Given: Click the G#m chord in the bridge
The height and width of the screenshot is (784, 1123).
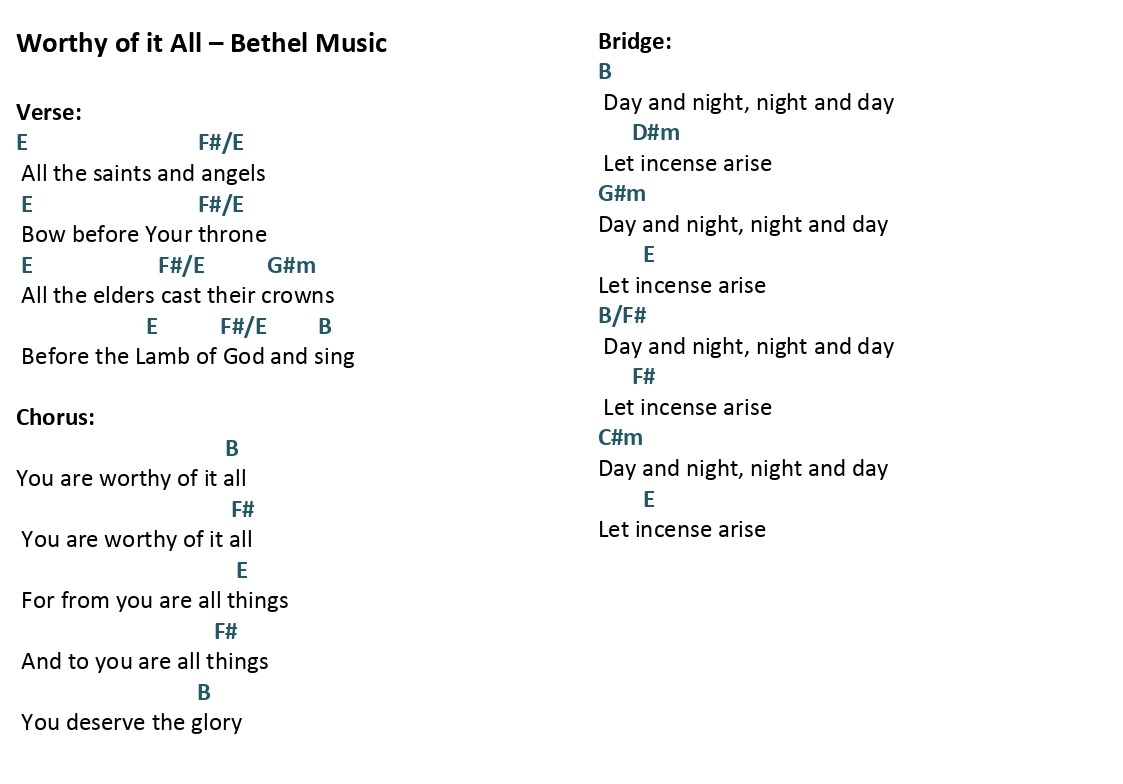Looking at the screenshot, I should click(x=622, y=193).
